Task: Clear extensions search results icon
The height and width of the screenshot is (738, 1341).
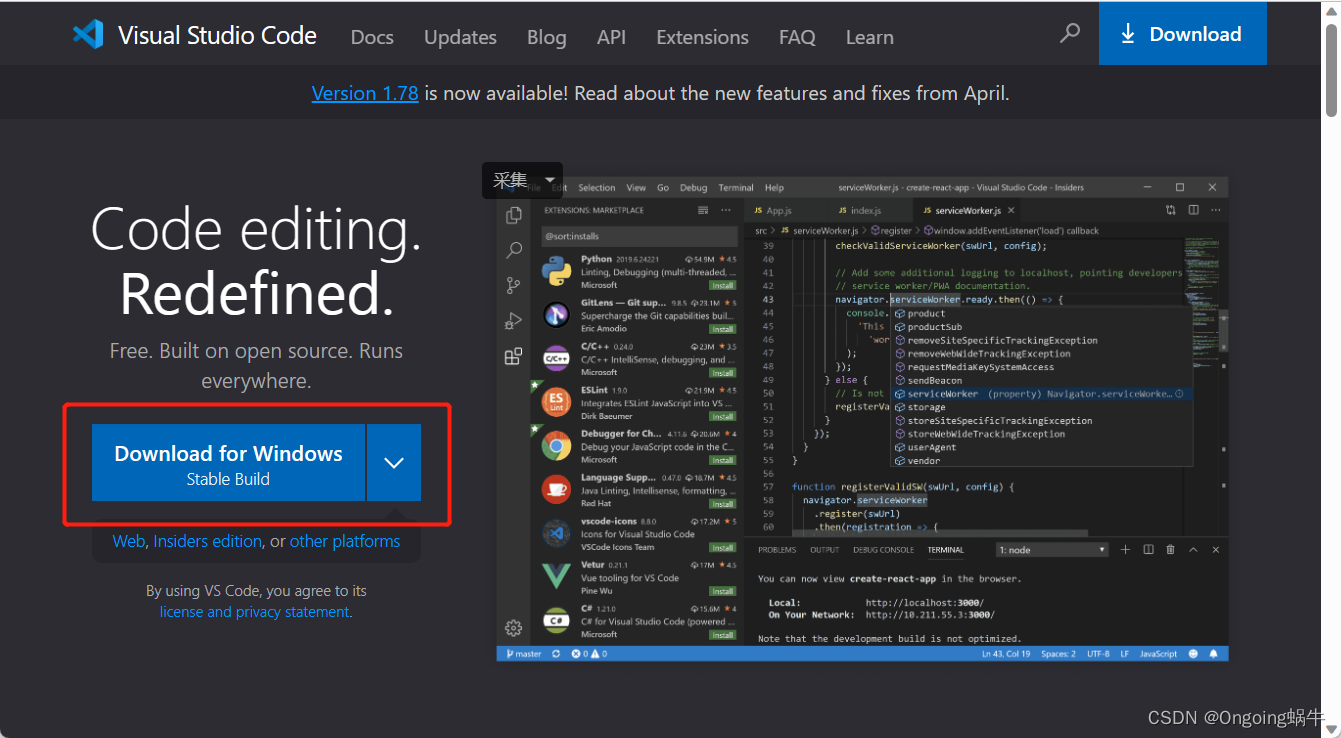Action: click(703, 211)
